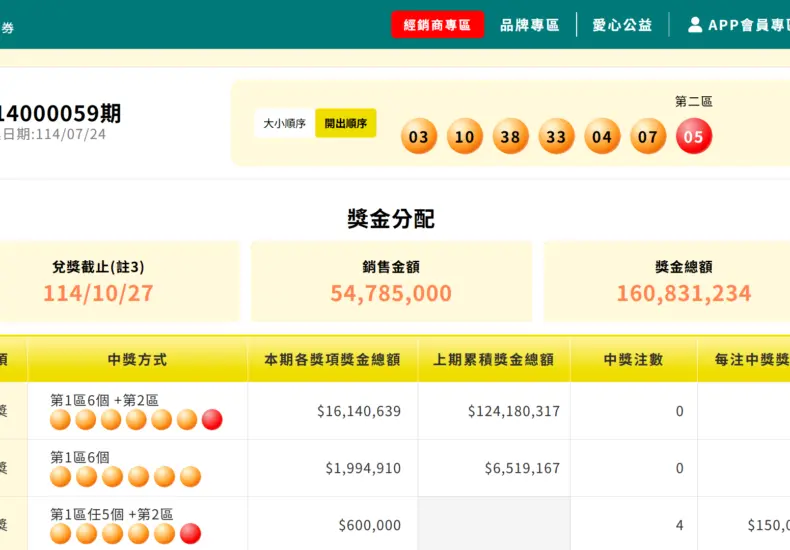Click the 第二區 label

coord(694,102)
